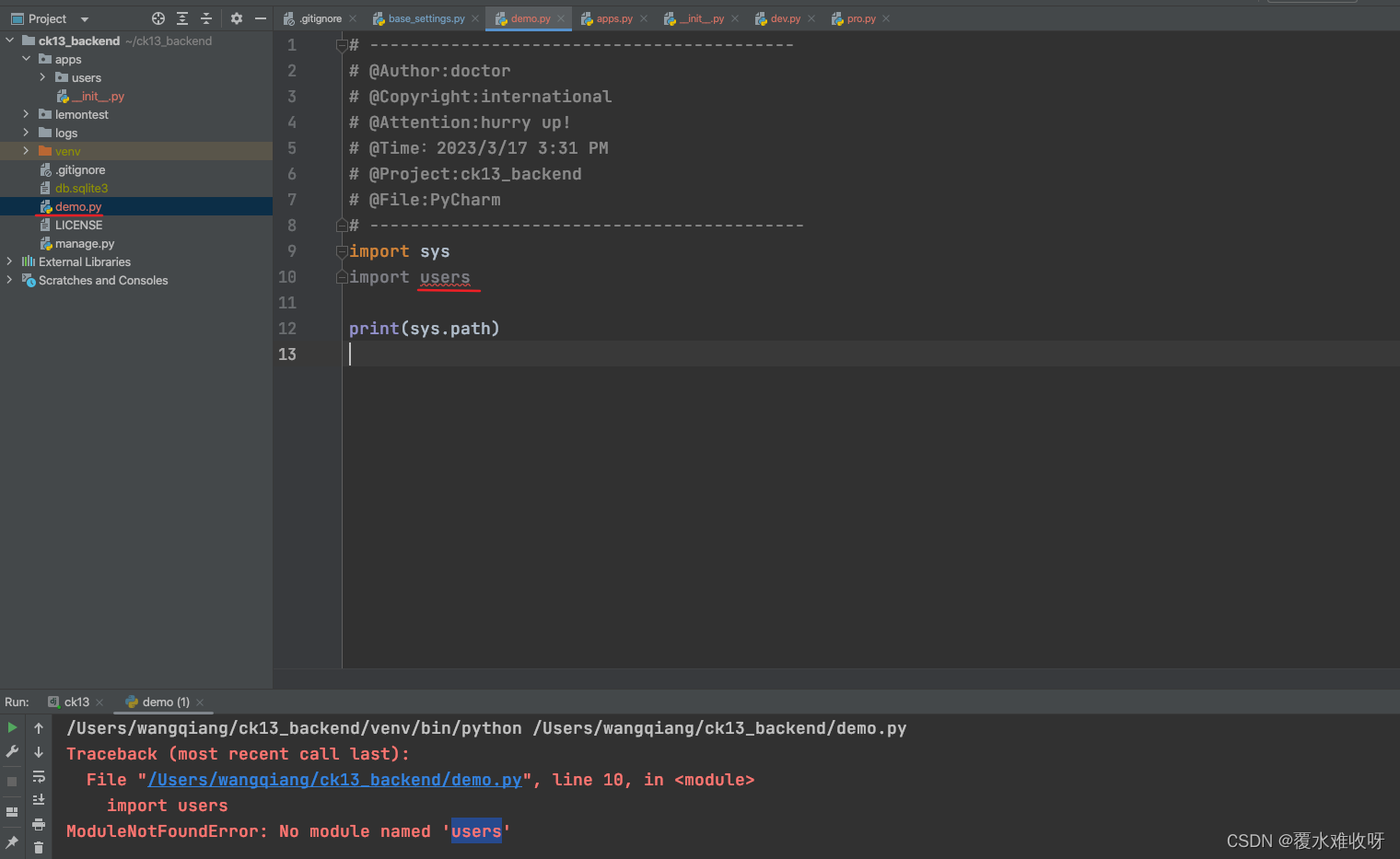Image resolution: width=1400 pixels, height=859 pixels.
Task: Select manage.py in project tree
Action: coord(85,243)
